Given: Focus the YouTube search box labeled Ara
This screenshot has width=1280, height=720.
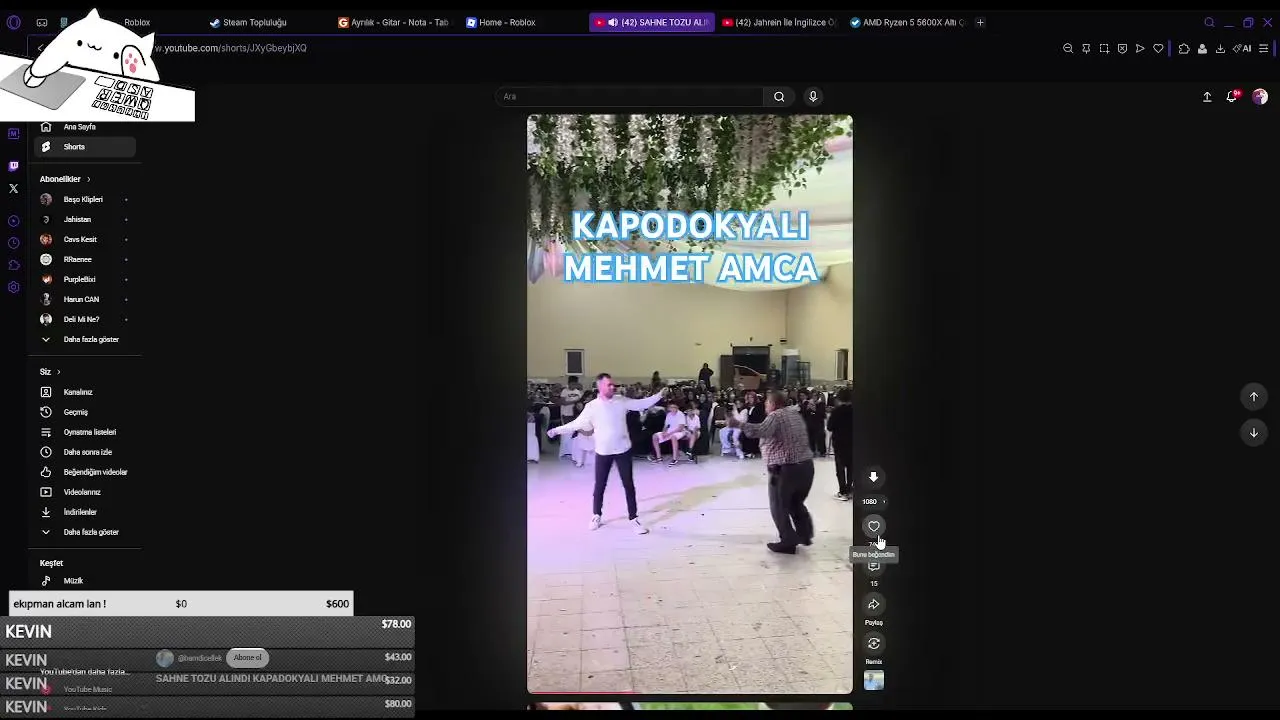Looking at the screenshot, I should (x=631, y=96).
